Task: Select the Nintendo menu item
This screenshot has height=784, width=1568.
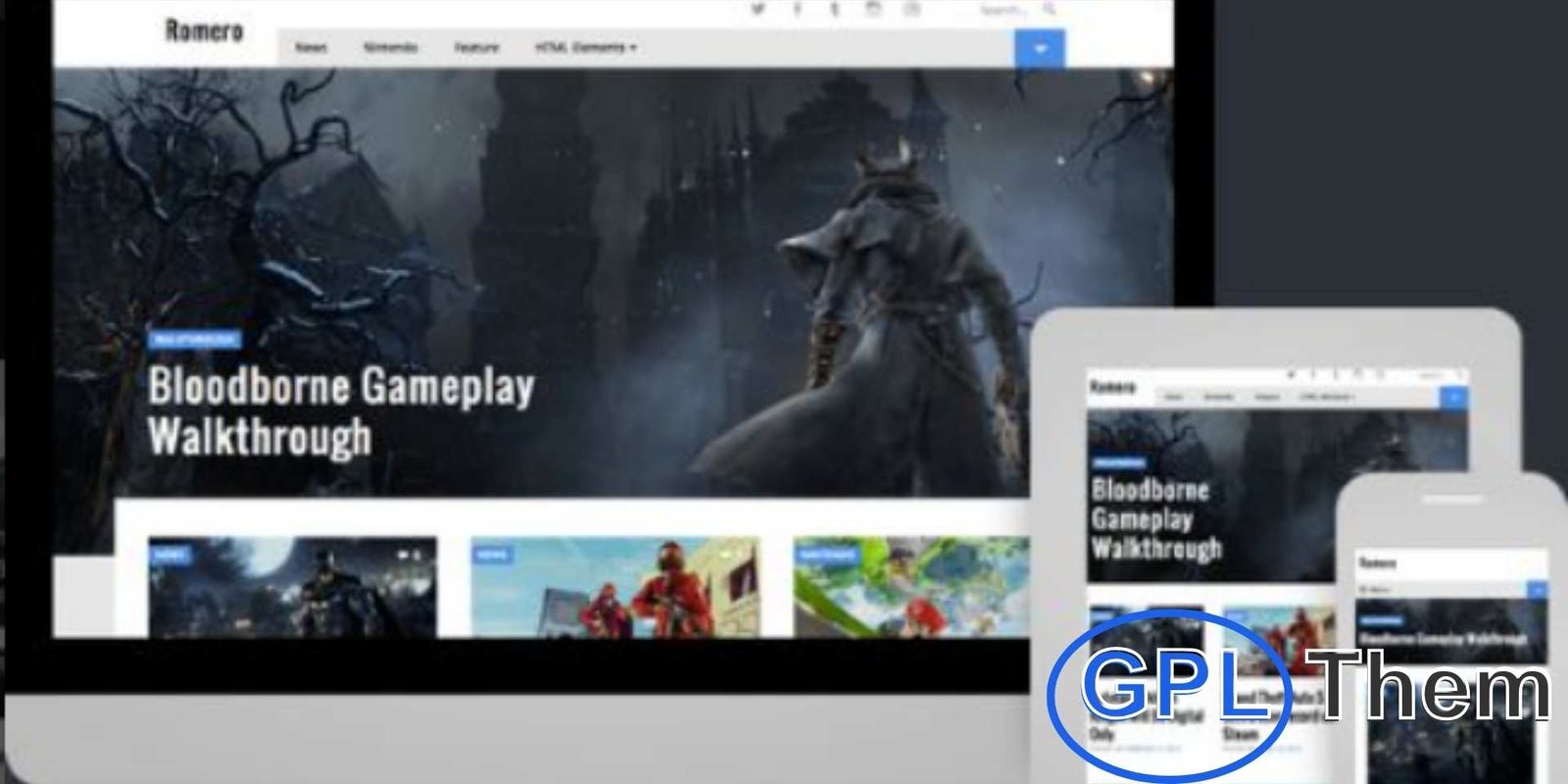Action: pyautogui.click(x=390, y=47)
